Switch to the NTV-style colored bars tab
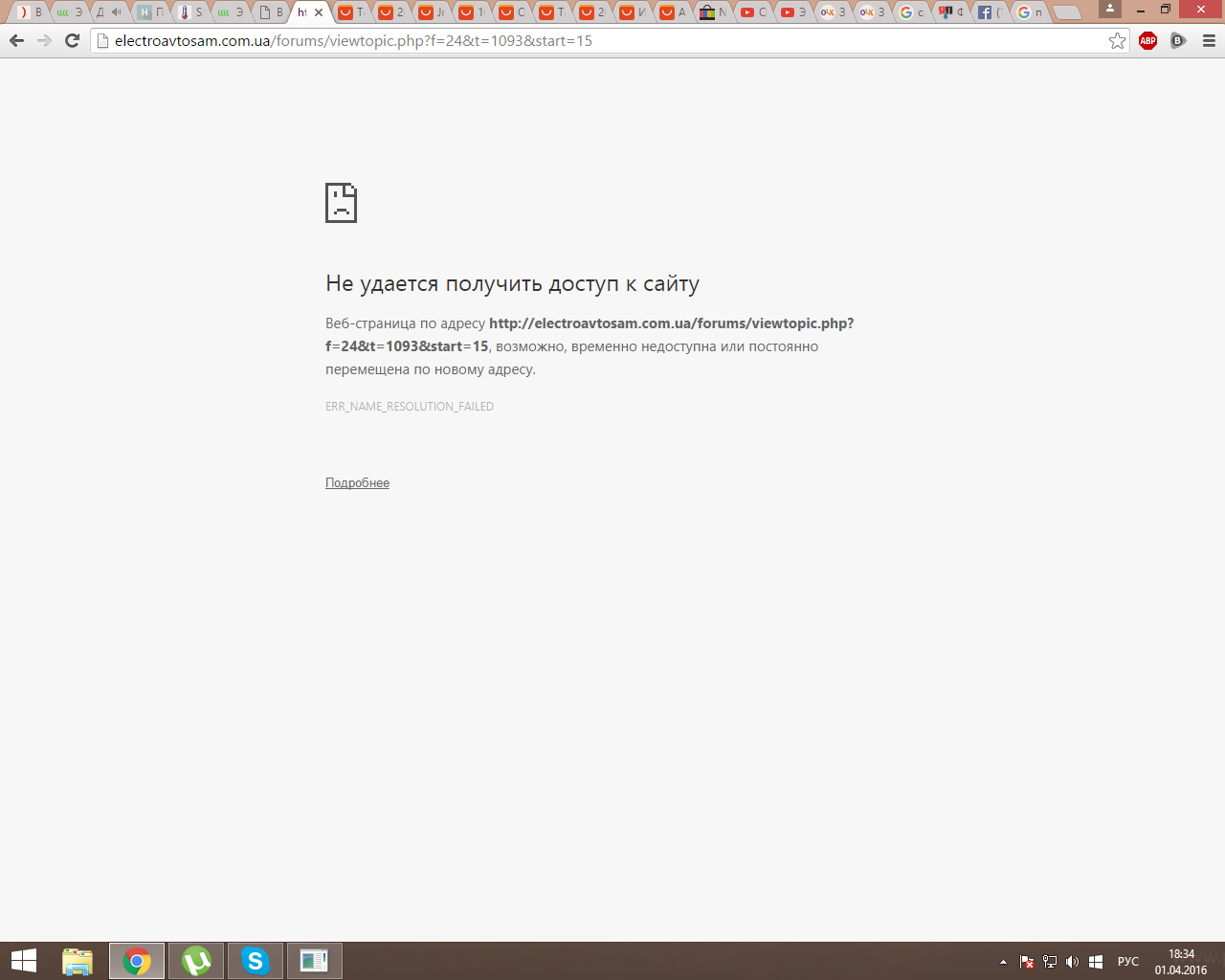The image size is (1225, 980). 712,12
